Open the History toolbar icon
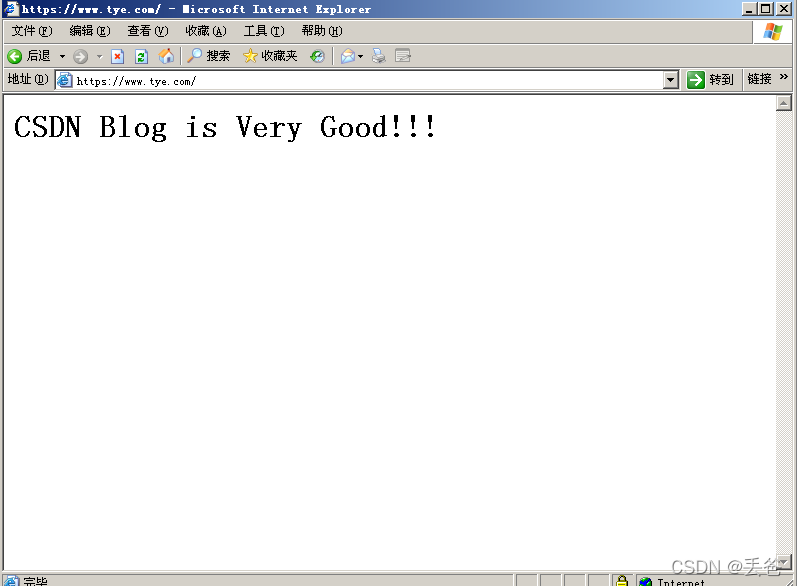 point(317,56)
